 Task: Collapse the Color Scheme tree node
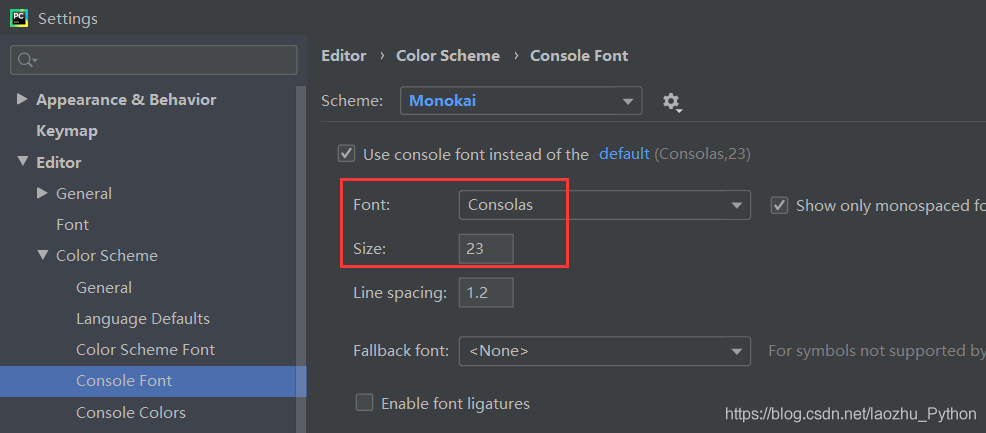click(42, 255)
